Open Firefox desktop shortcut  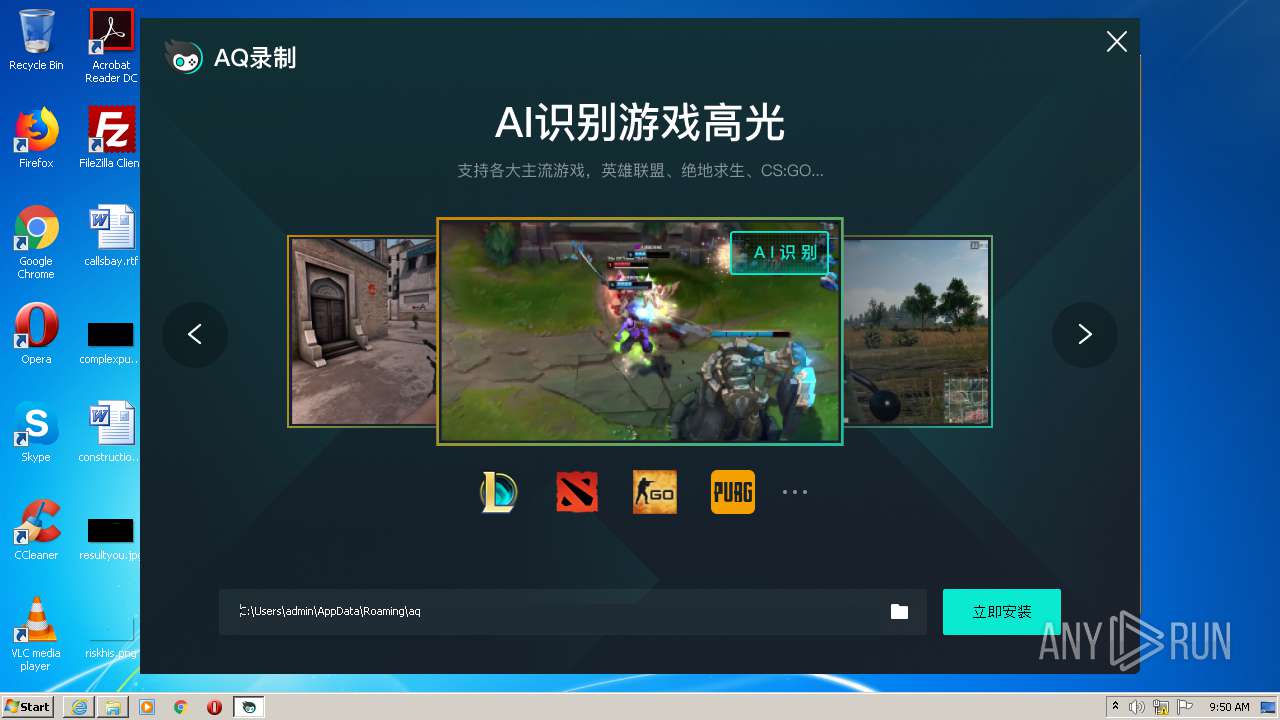(x=36, y=138)
